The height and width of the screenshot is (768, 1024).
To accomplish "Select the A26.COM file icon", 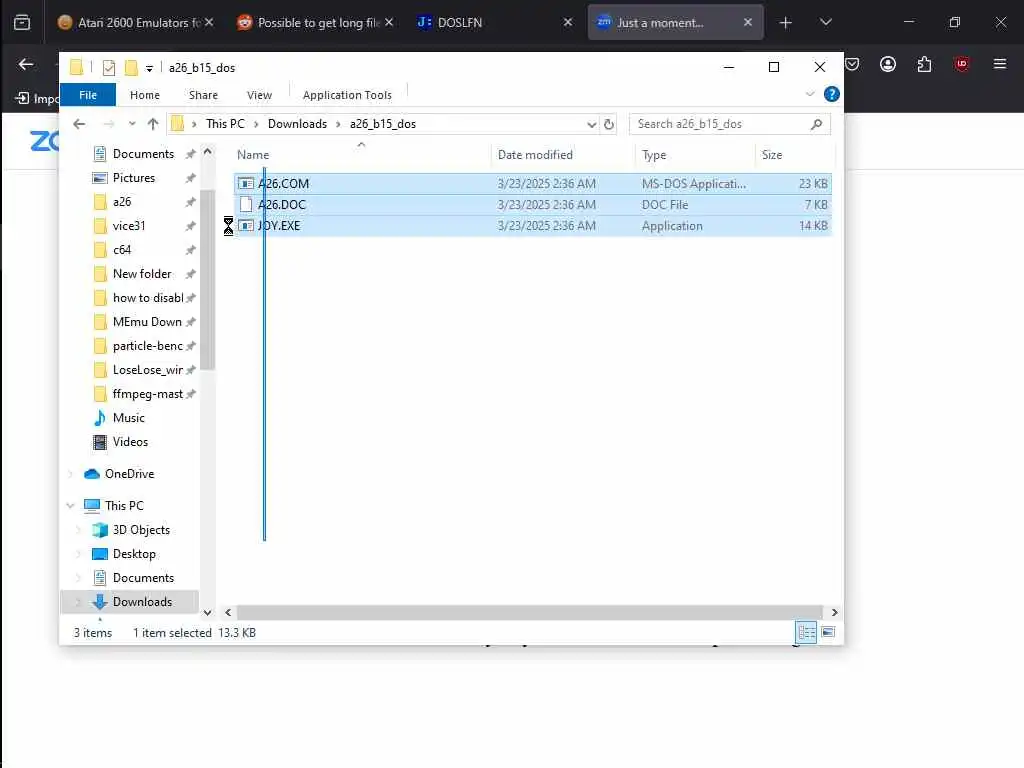I will [246, 184].
